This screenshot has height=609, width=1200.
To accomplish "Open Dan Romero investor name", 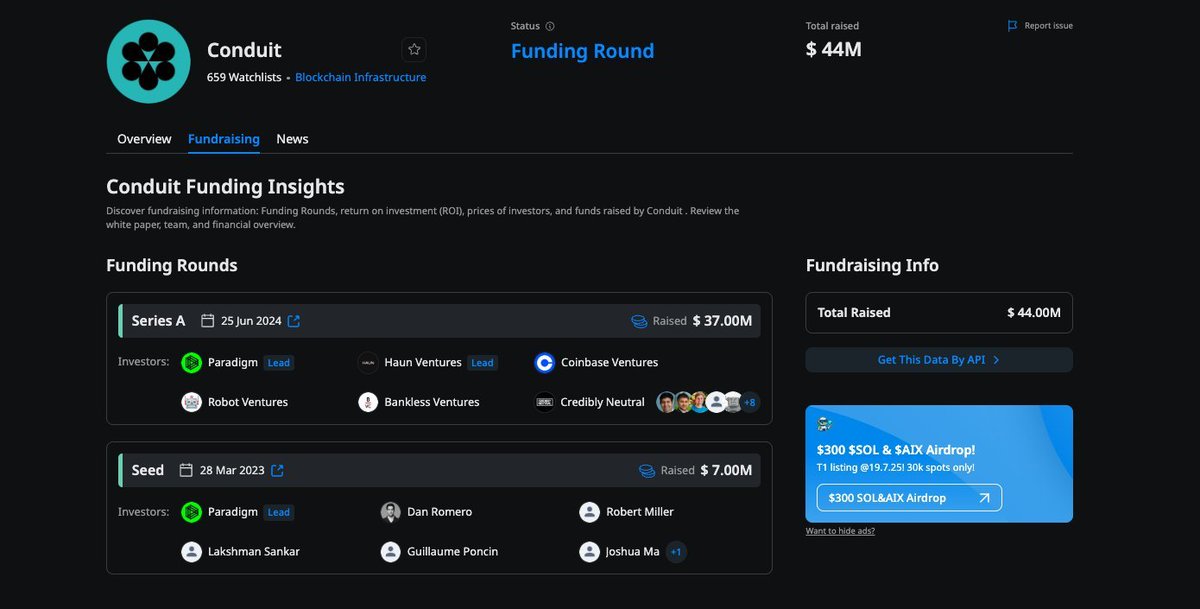I will [439, 512].
